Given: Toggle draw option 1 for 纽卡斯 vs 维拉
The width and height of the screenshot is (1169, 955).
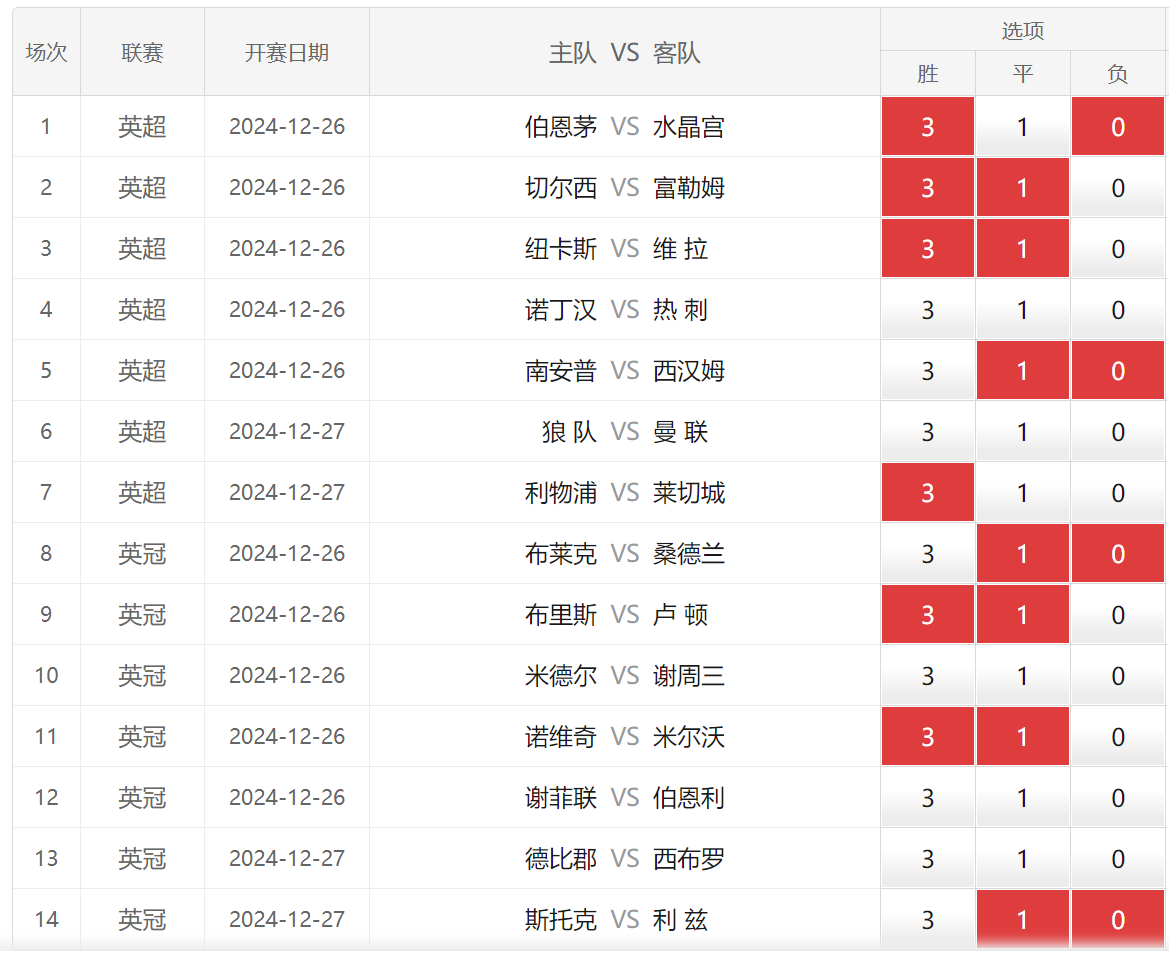Looking at the screenshot, I should [1023, 248].
